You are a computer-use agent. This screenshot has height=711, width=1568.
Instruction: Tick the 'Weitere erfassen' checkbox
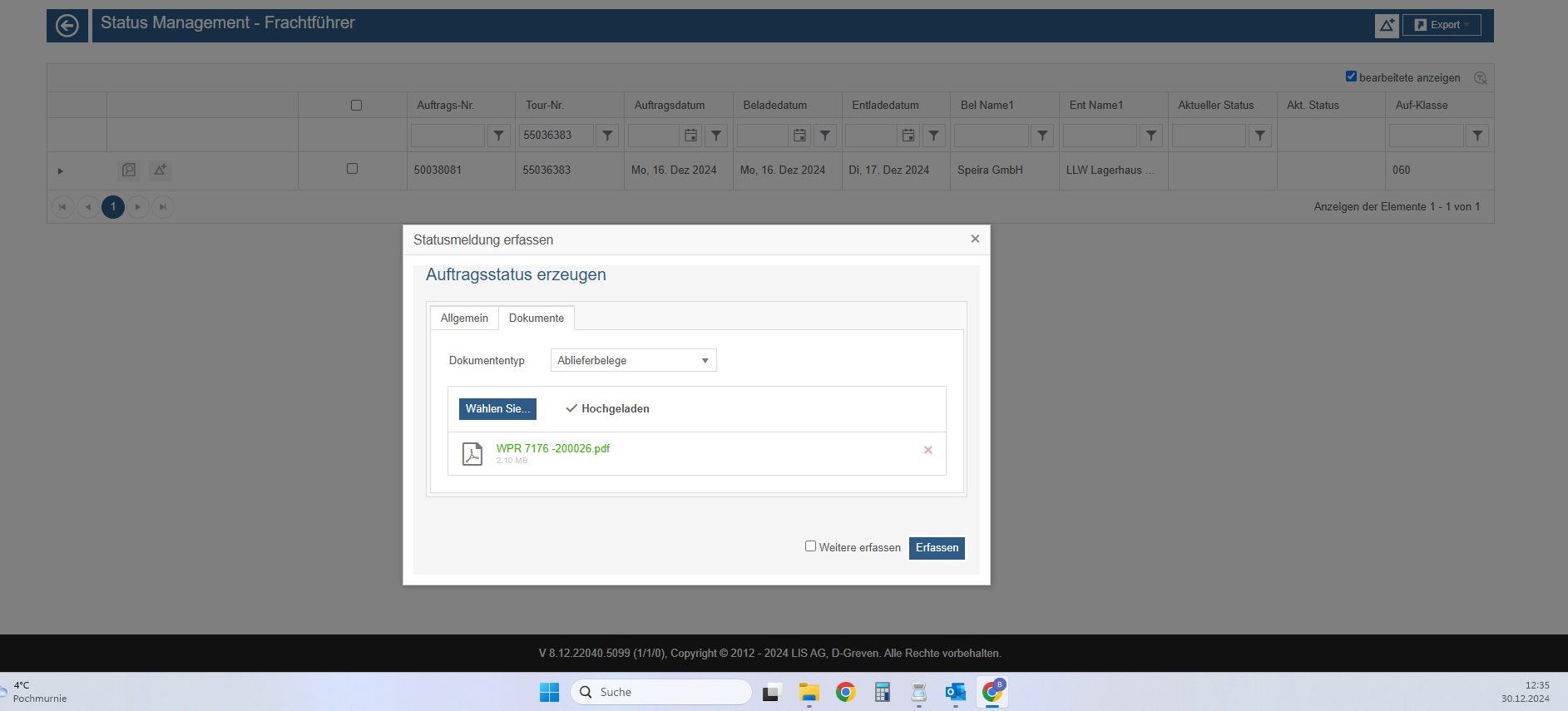810,546
